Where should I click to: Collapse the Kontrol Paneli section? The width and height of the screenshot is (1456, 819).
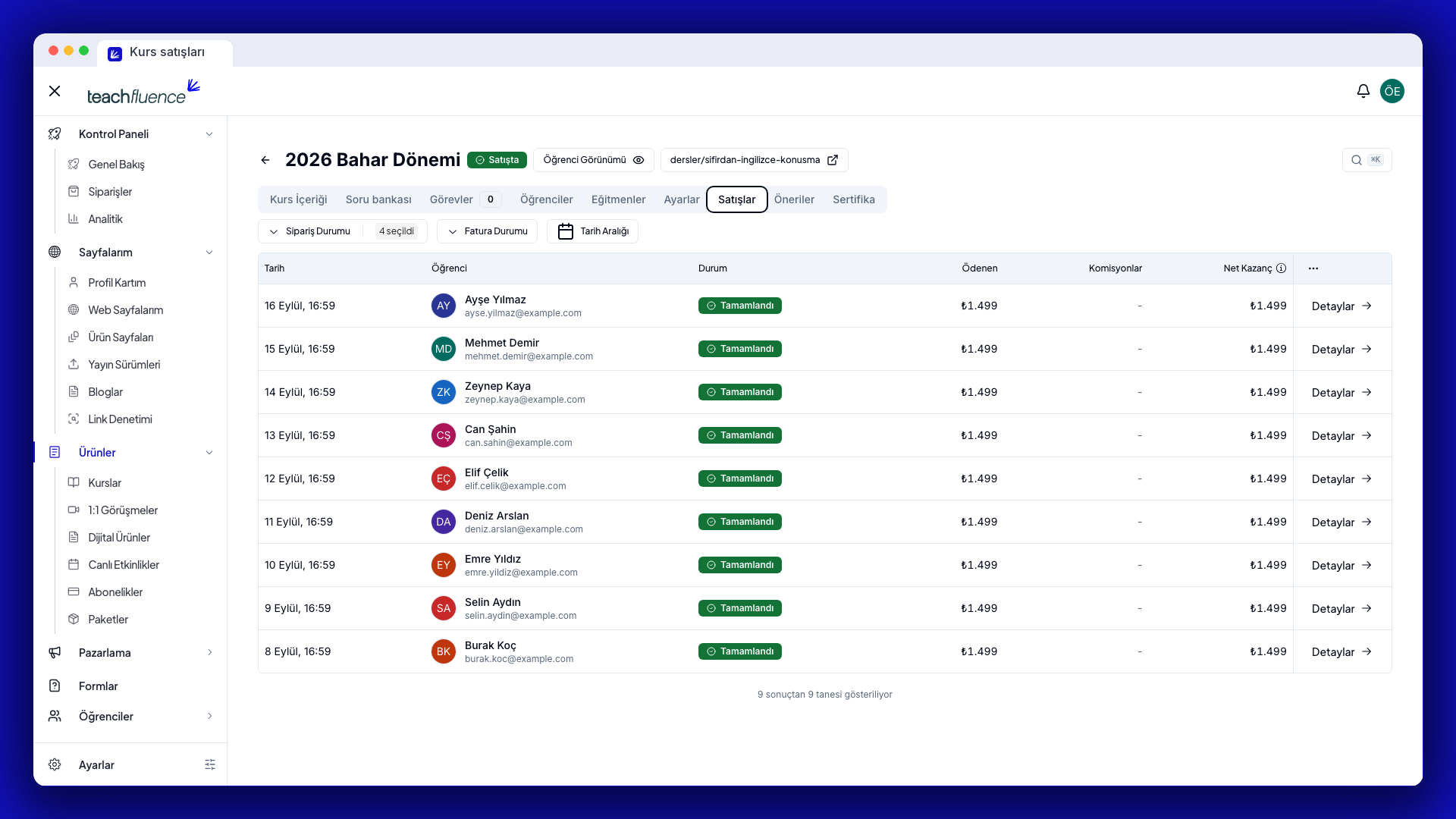tap(130, 134)
